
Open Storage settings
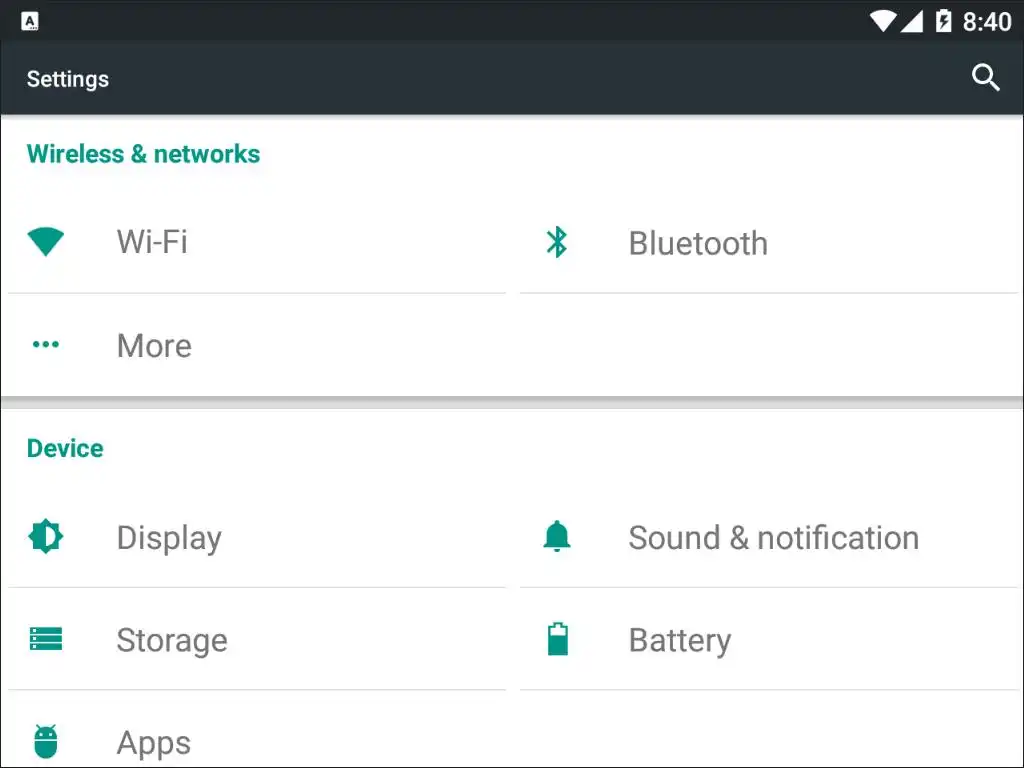coord(172,641)
